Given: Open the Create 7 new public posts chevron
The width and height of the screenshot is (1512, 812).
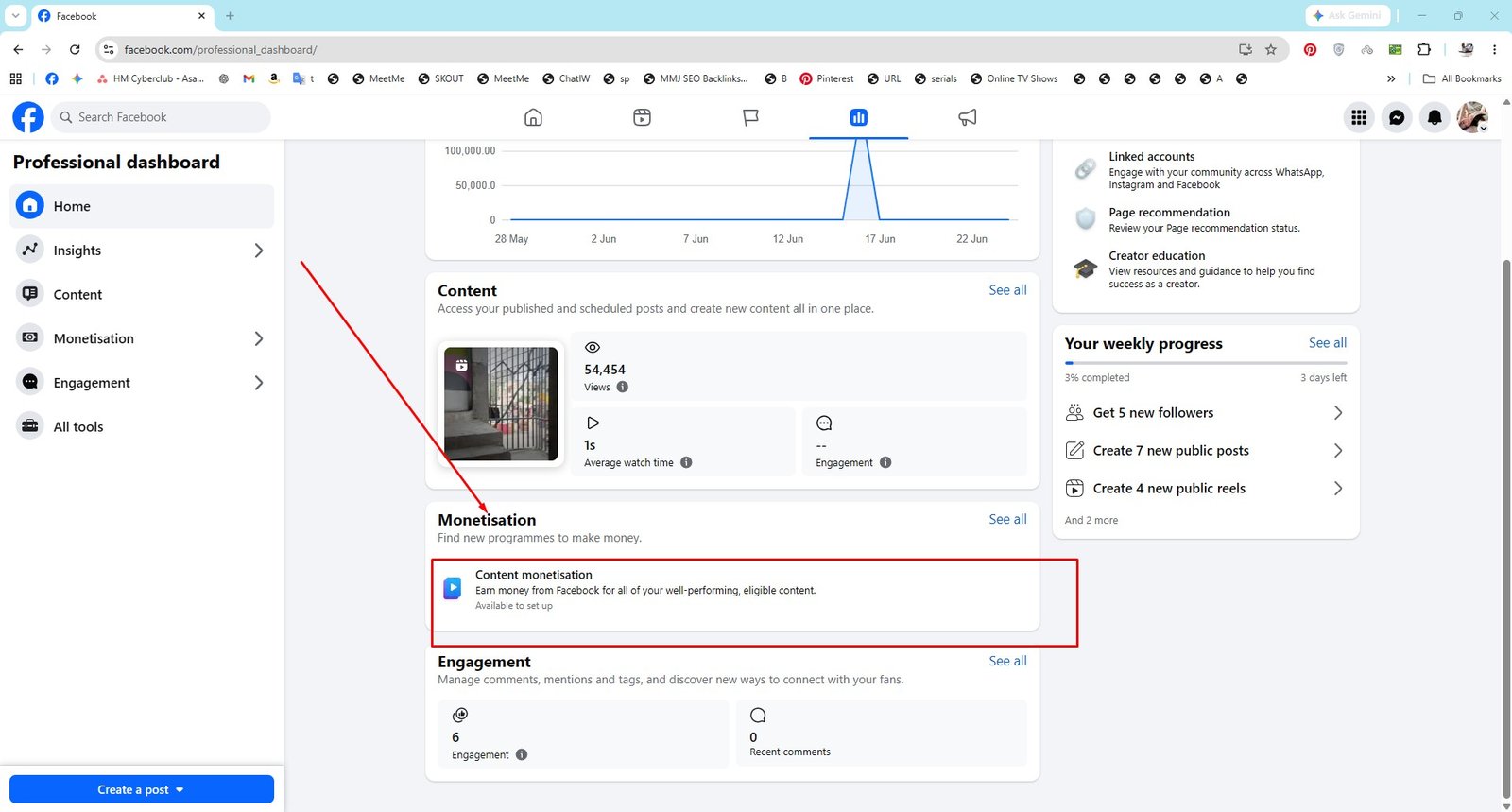Looking at the screenshot, I should point(1337,451).
